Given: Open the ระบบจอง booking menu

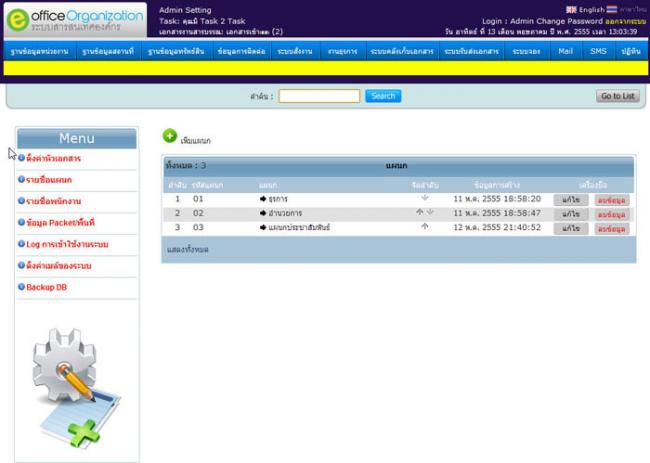Looking at the screenshot, I should click(526, 51).
